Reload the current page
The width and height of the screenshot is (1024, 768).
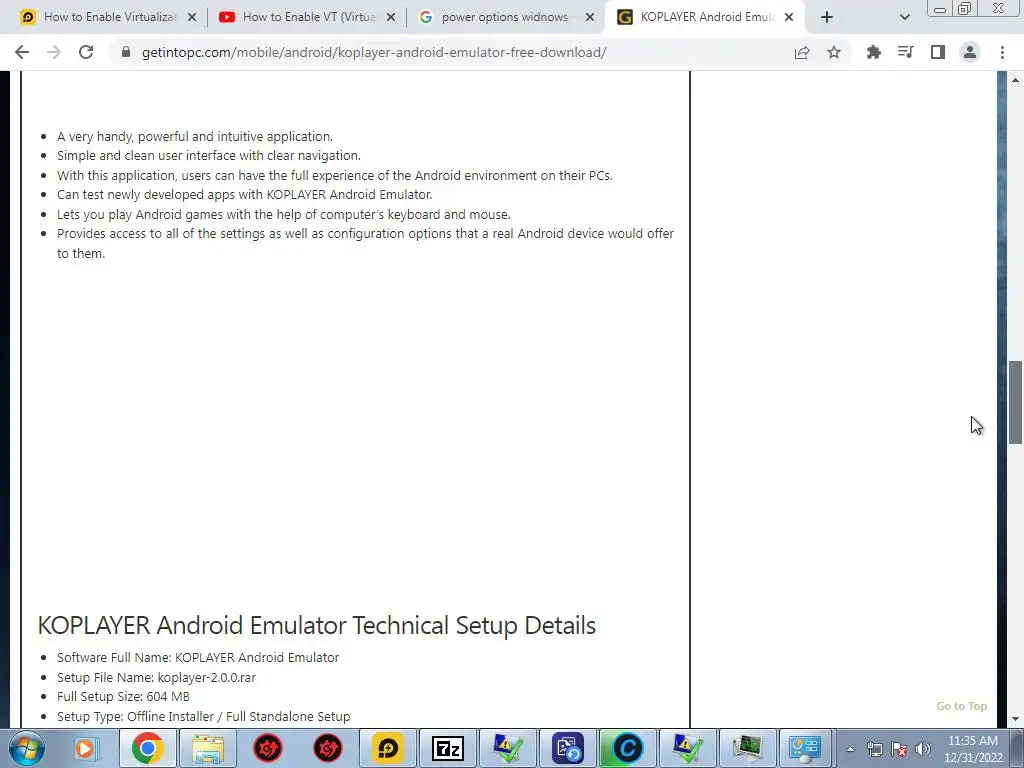[86, 52]
